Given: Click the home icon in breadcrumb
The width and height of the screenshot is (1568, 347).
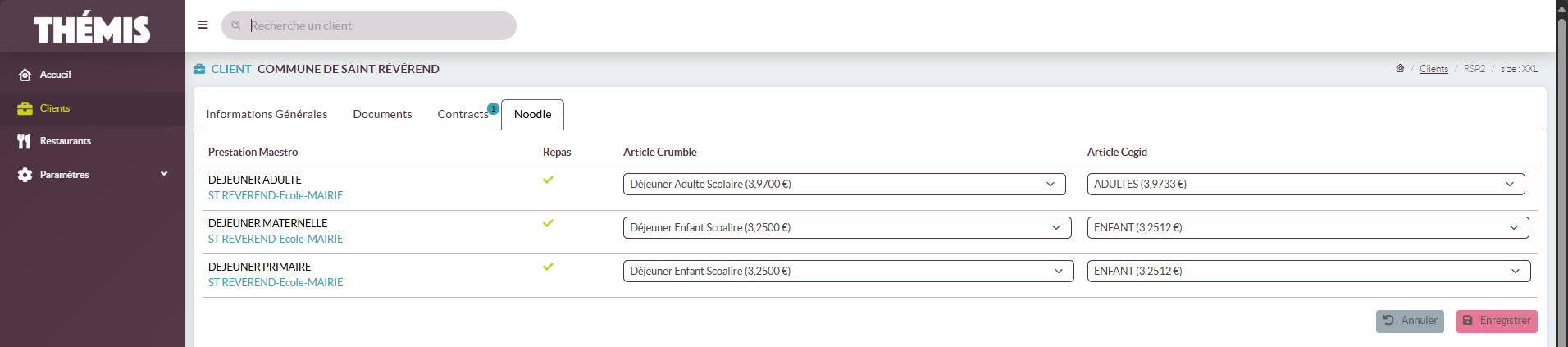Looking at the screenshot, I should coord(1400,69).
